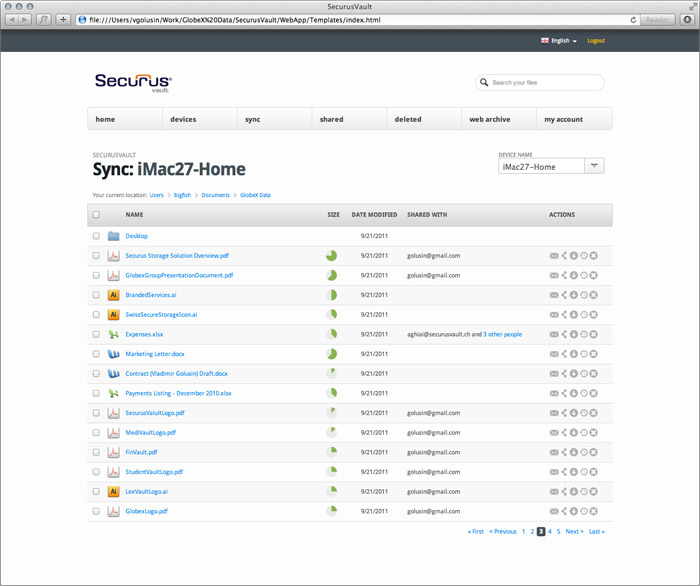Viewport: 700px width, 586px height.
Task: Go to page 4 in pagination
Action: (x=550, y=532)
